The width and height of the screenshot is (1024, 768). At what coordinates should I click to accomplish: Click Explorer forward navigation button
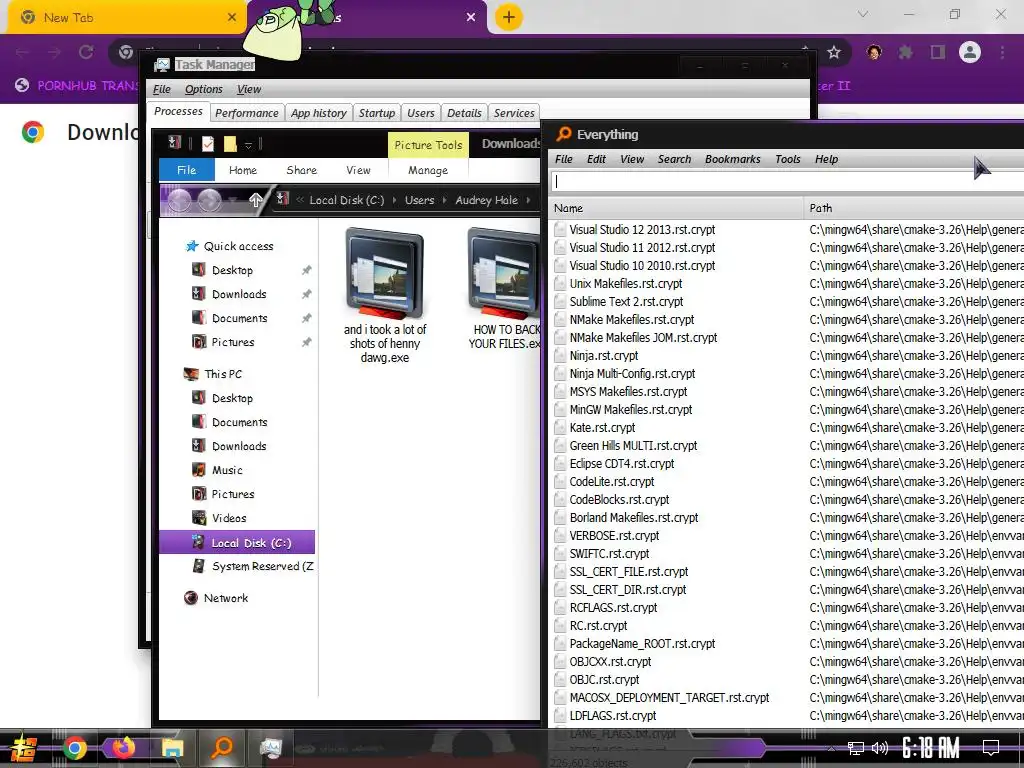click(x=210, y=200)
